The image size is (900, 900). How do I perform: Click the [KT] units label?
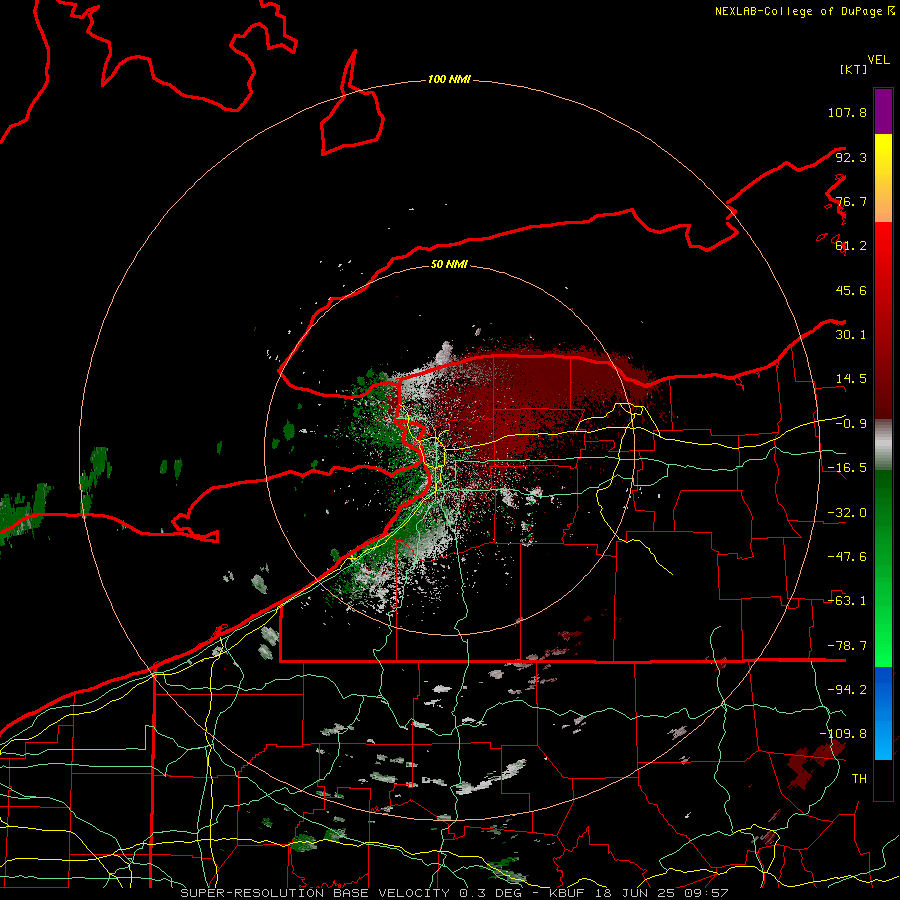point(854,69)
